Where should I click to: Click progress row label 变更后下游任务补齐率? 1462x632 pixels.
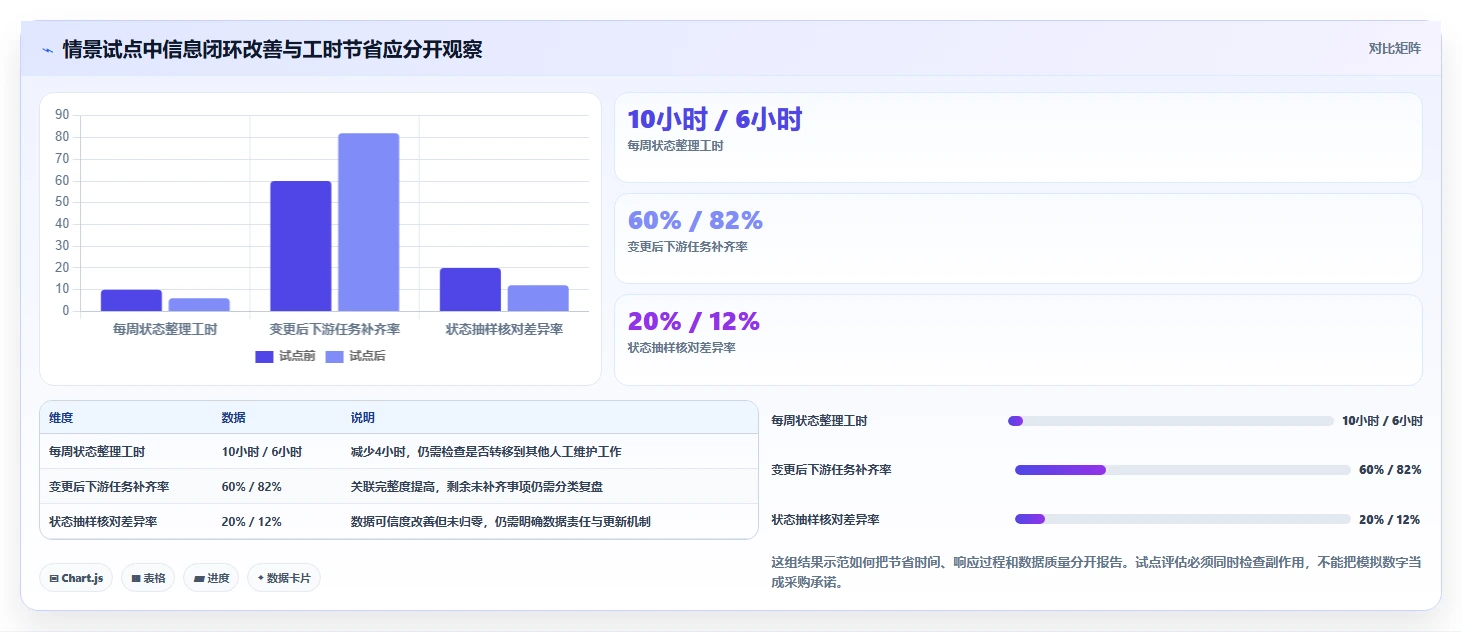[x=832, y=470]
